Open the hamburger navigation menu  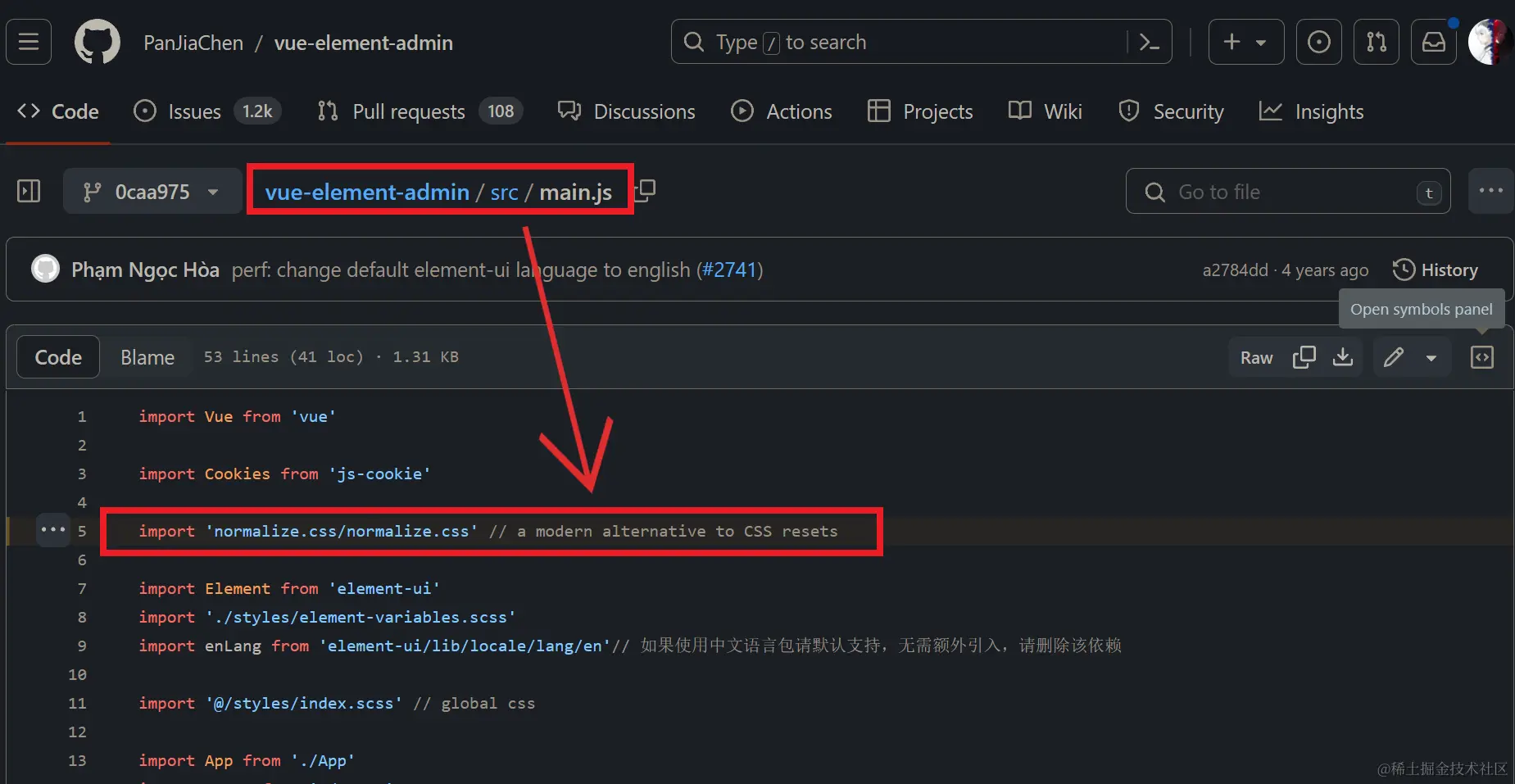[x=29, y=42]
